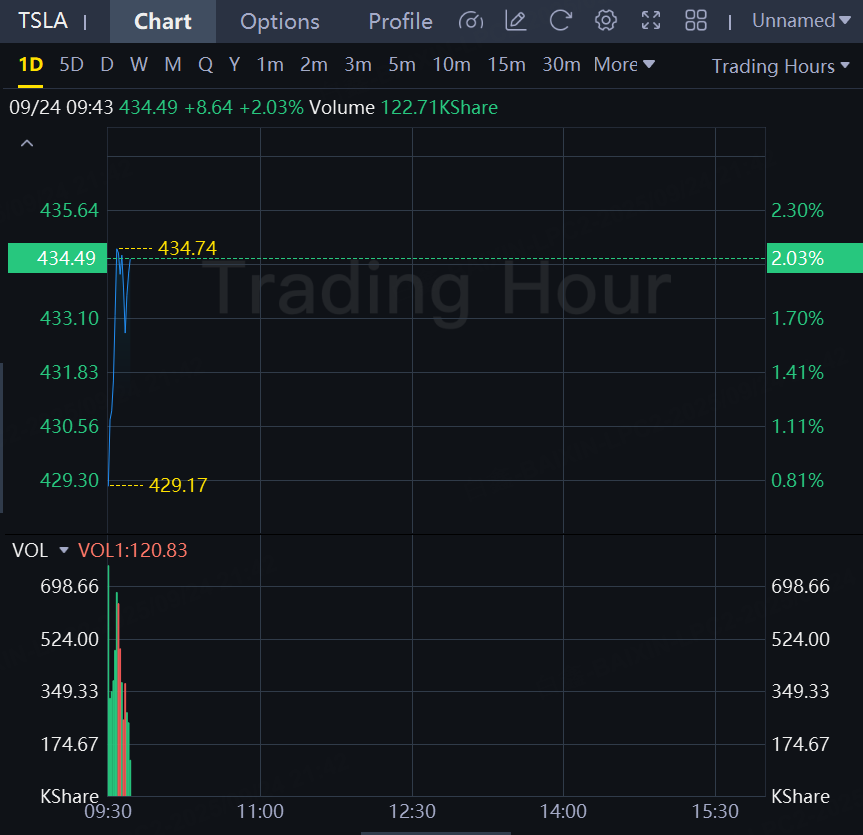Open the speed gauge indicator icon
This screenshot has width=863, height=835.
coord(471,21)
